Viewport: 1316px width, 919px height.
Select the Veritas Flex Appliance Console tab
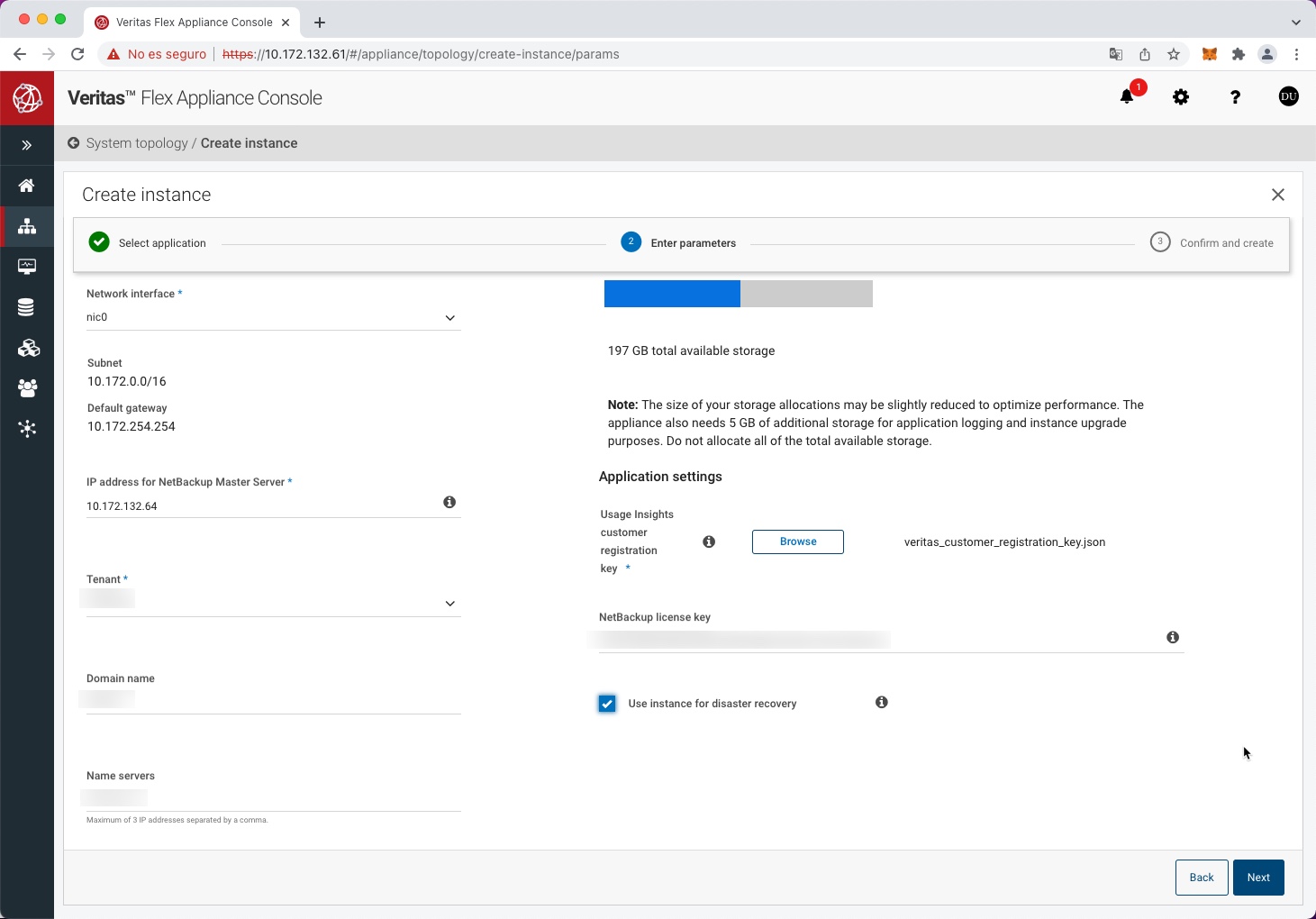(x=194, y=23)
